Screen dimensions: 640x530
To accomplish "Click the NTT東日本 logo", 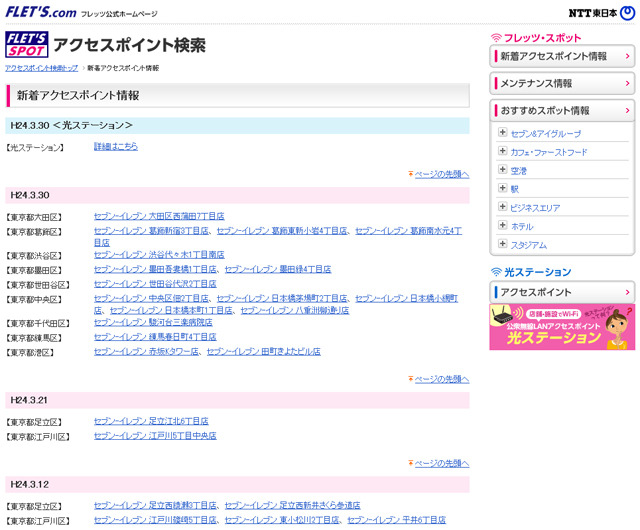I will 602,13.
